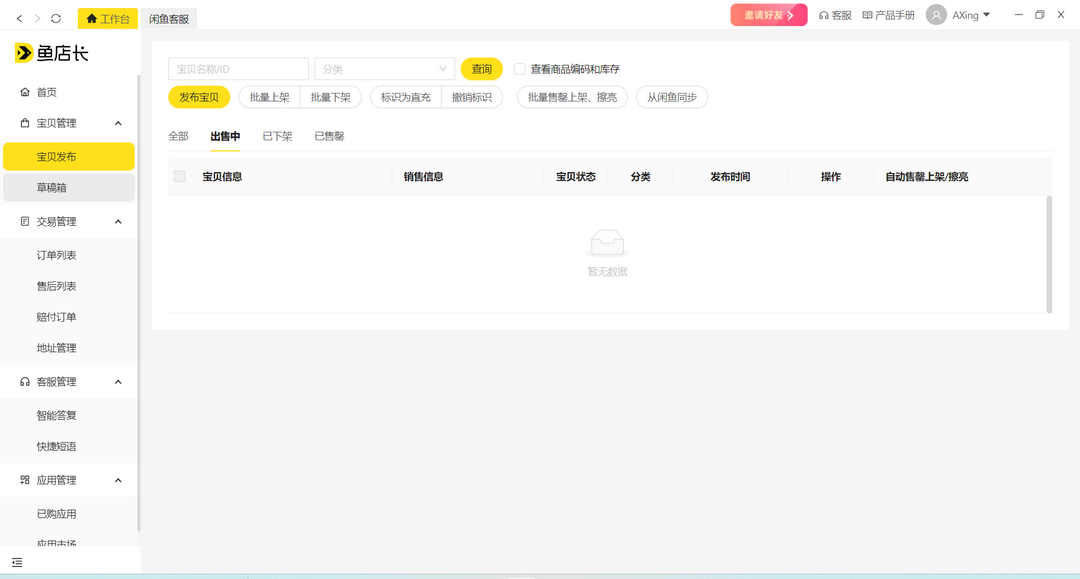1080x579 pixels.
Task: Toggle the select-all checkbox in table header
Action: click(181, 175)
